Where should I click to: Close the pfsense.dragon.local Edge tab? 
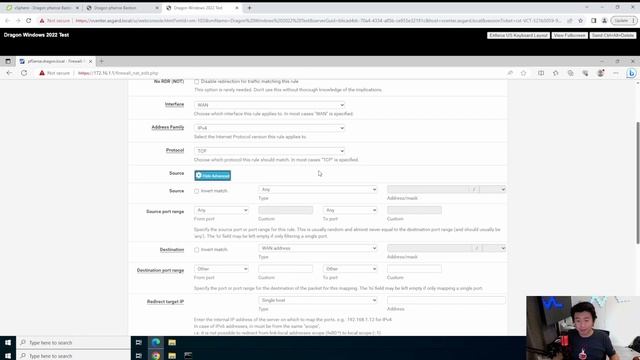tap(90, 61)
